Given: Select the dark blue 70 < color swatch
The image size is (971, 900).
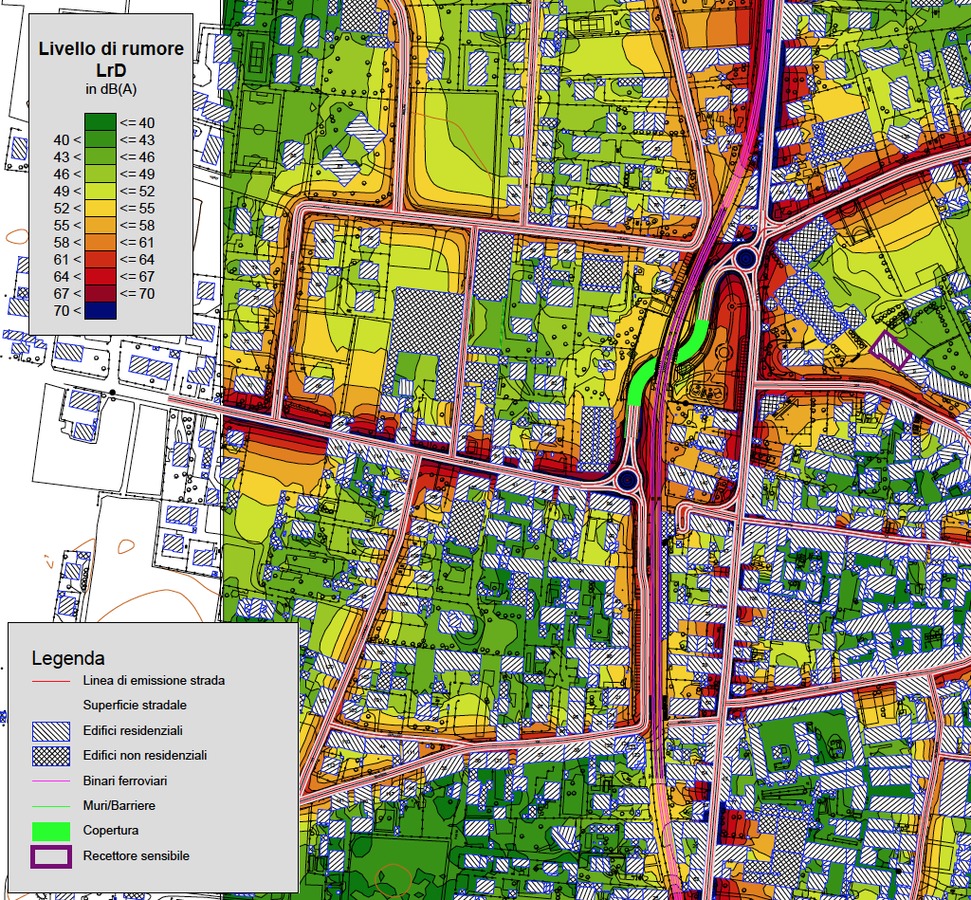Looking at the screenshot, I should pos(100,310).
